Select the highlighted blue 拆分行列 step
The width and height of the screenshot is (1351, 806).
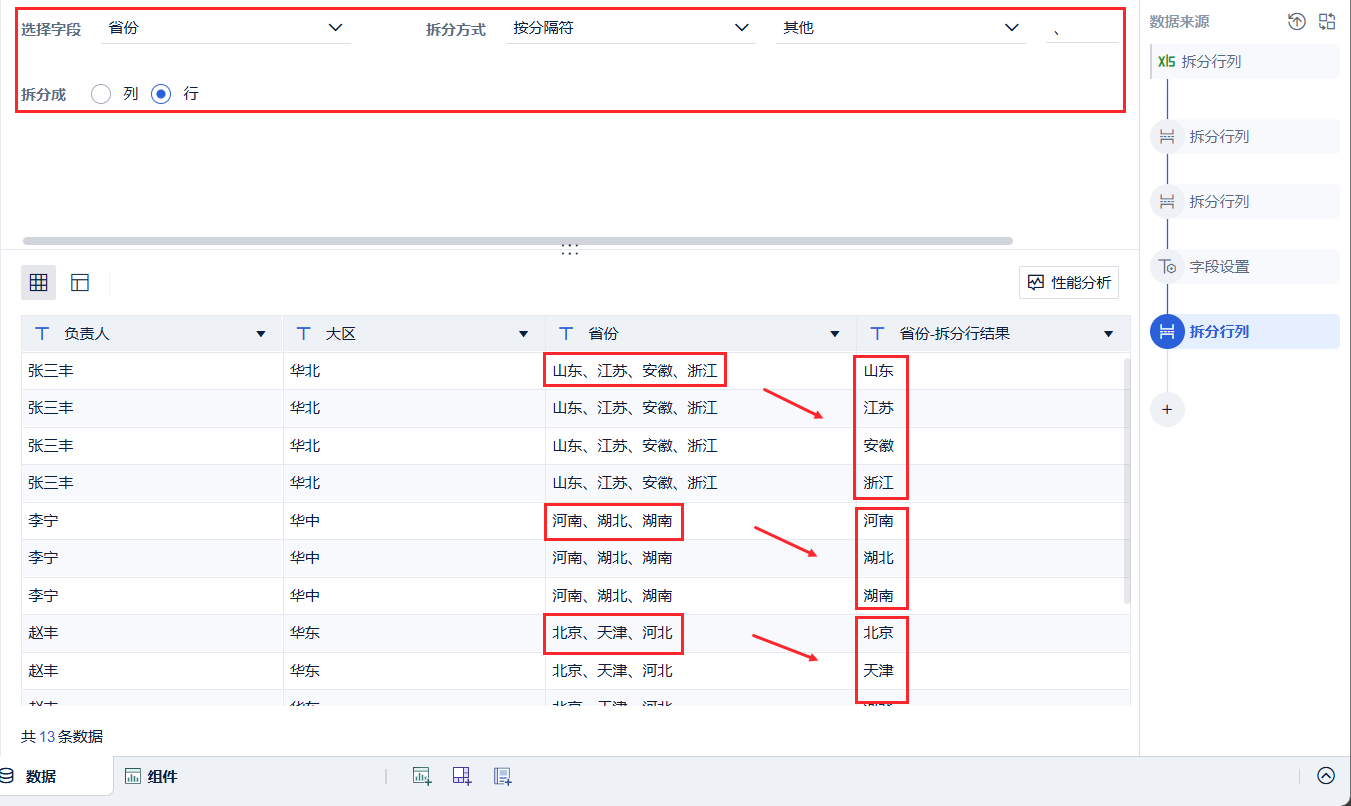click(x=1245, y=331)
